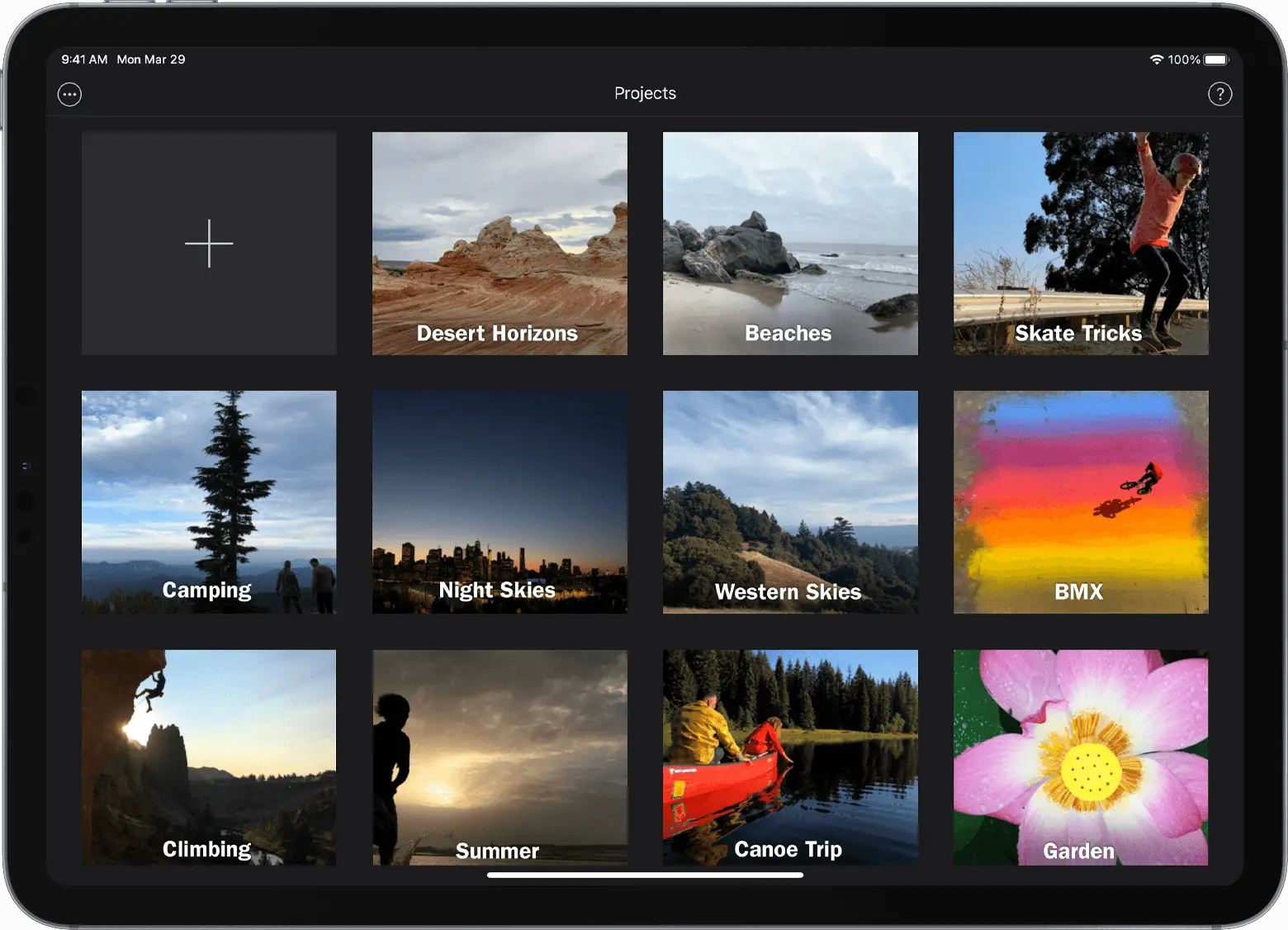Select the date Mon Mar 29
The width and height of the screenshot is (1288, 930).
(x=151, y=59)
